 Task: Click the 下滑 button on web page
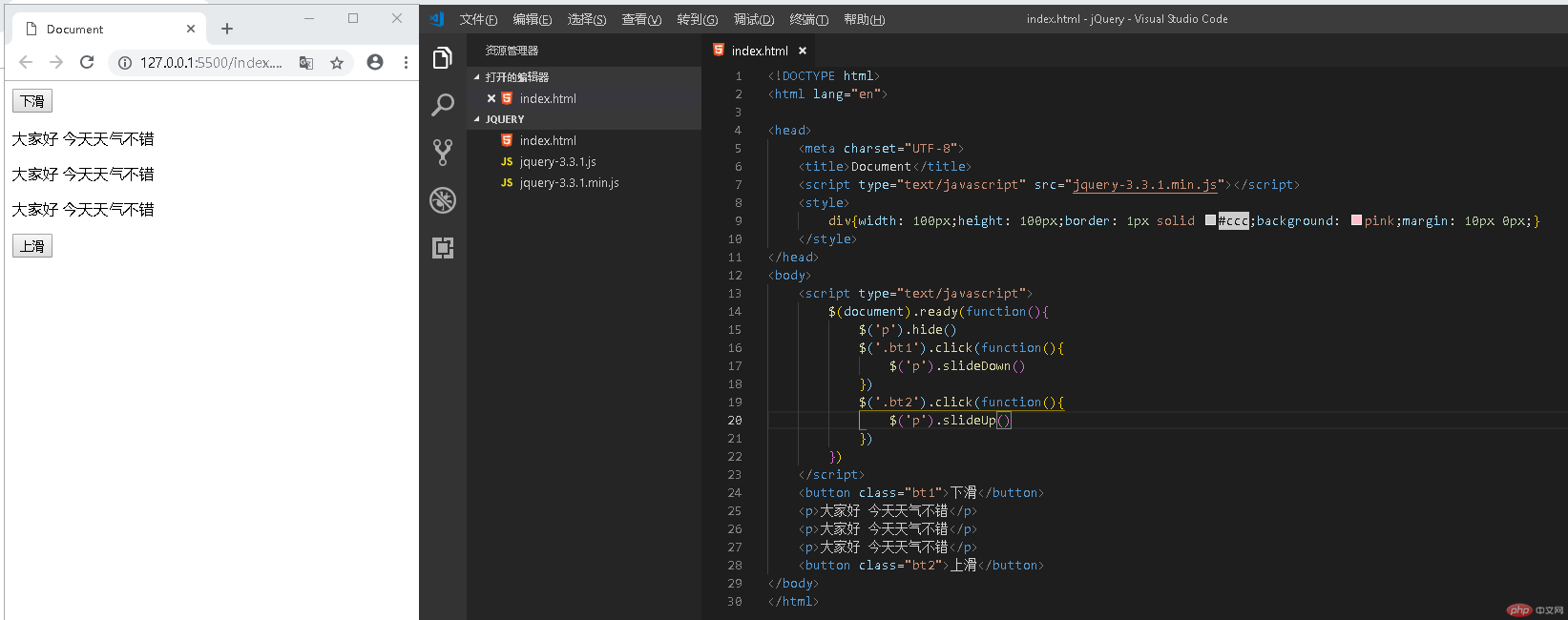click(x=32, y=101)
